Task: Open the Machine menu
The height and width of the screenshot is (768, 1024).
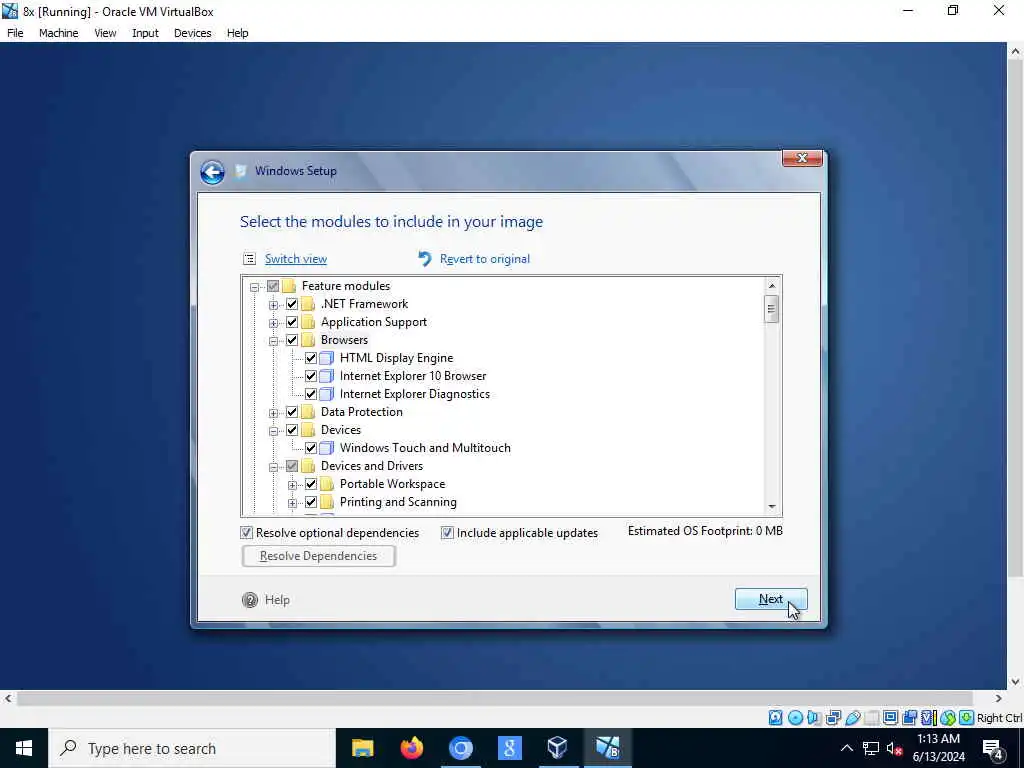Action: [59, 33]
